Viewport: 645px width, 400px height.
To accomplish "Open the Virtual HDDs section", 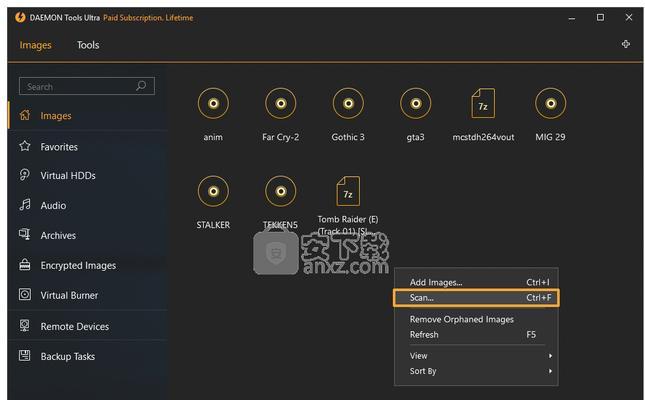I will pyautogui.click(x=68, y=176).
